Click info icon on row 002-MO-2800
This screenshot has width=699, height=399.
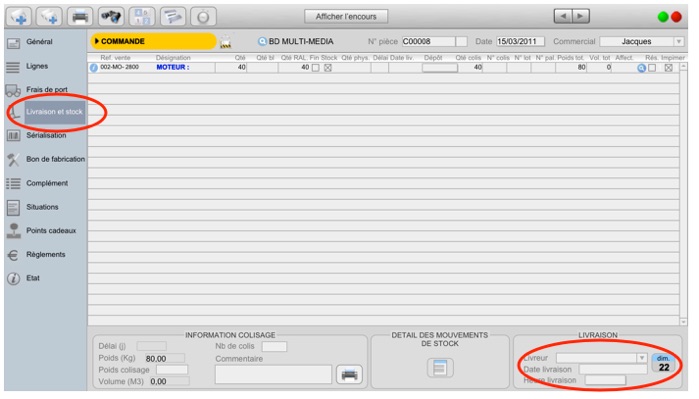94,68
